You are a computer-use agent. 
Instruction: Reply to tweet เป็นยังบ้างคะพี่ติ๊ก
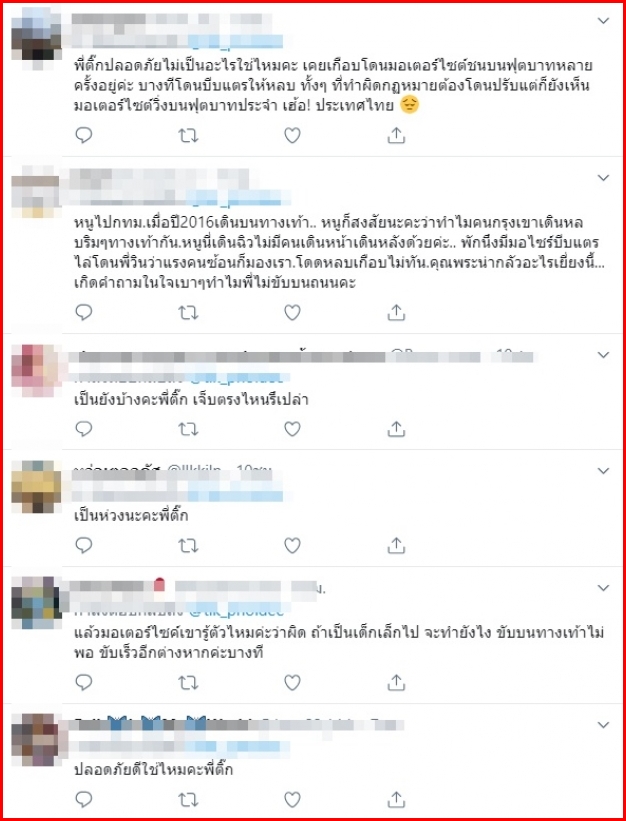pyautogui.click(x=84, y=429)
